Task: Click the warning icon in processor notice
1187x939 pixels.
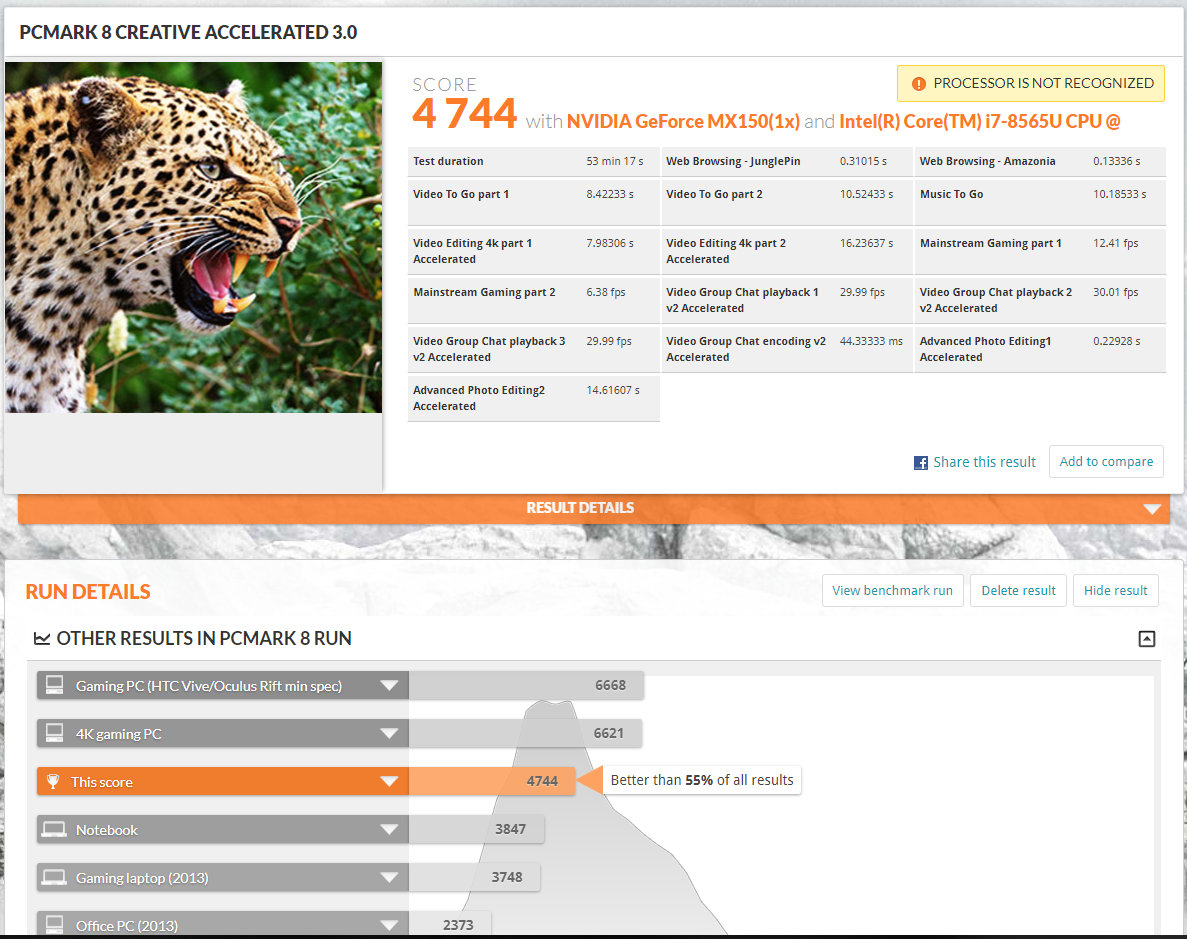Action: pyautogui.click(x=918, y=84)
